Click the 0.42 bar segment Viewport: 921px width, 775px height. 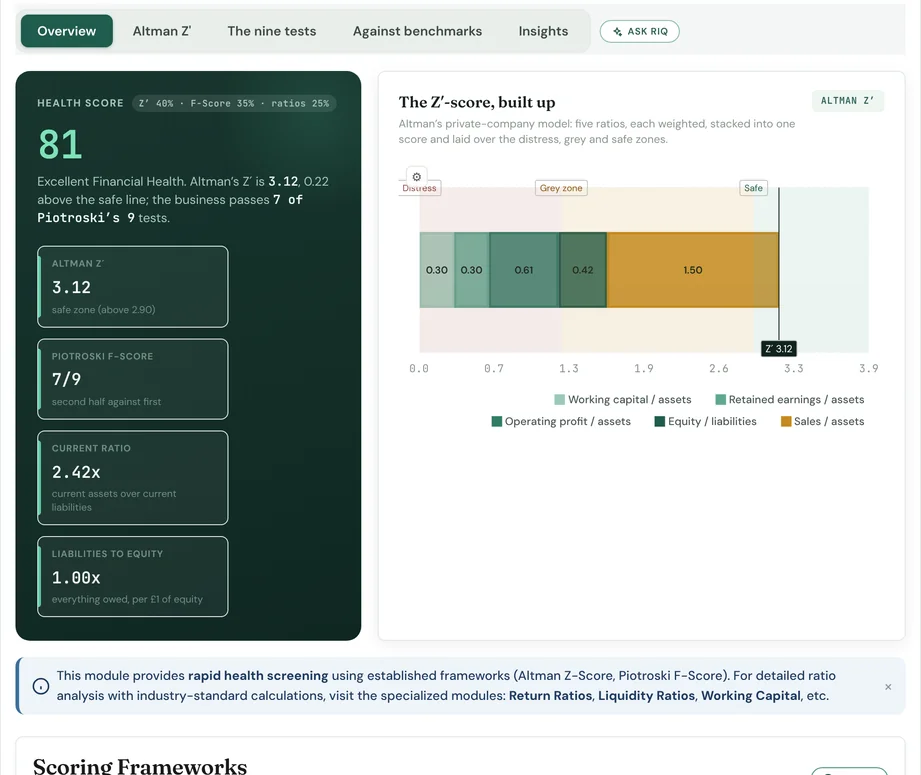click(x=583, y=270)
